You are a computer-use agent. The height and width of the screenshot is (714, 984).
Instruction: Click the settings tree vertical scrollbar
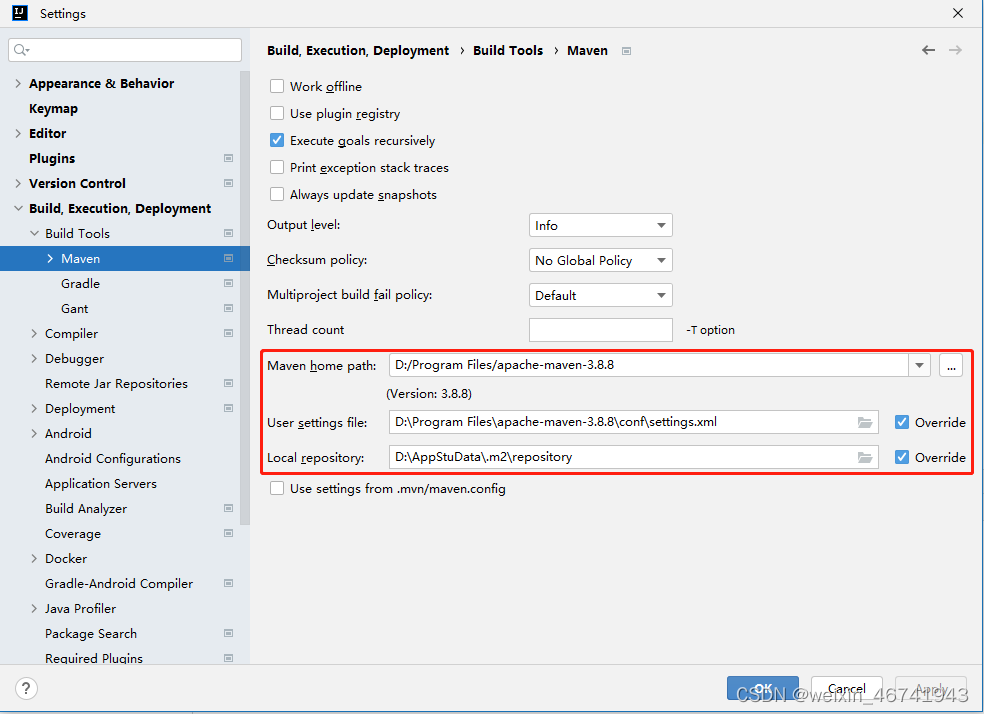[245, 298]
